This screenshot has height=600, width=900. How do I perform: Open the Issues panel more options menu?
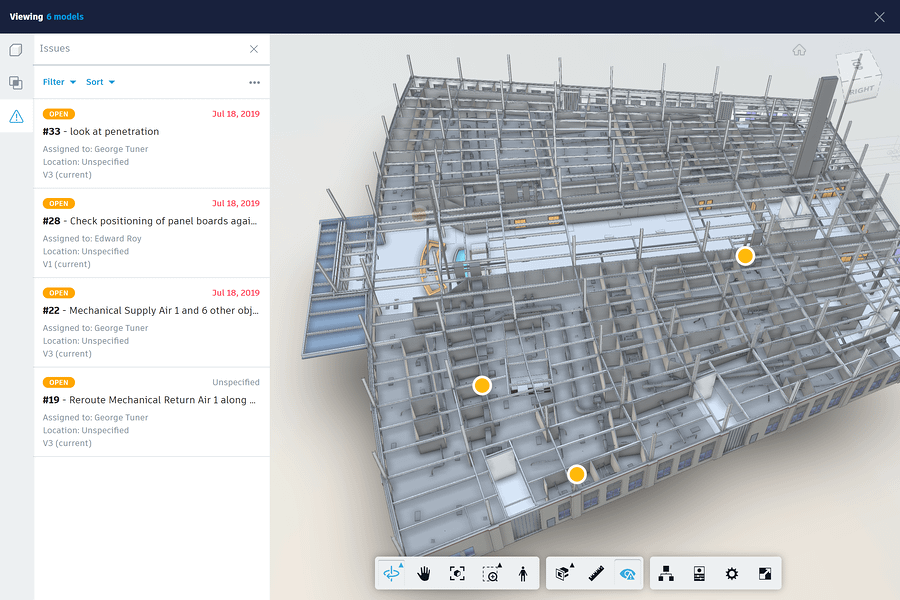pos(254,83)
